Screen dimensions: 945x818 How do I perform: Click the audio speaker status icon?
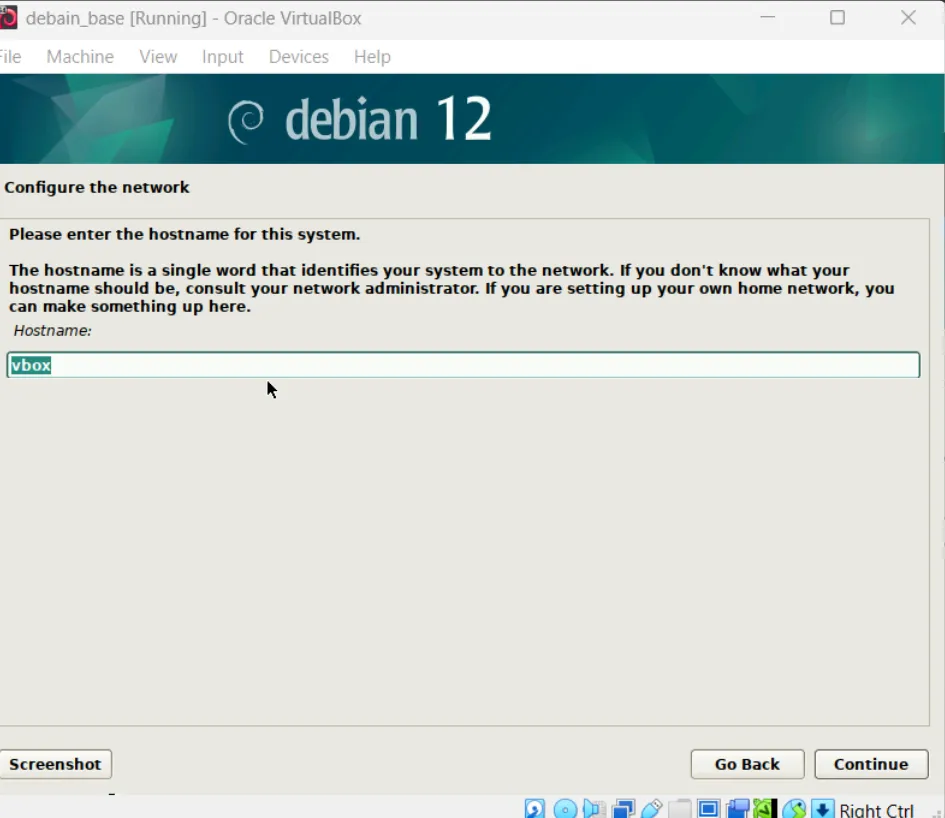594,808
